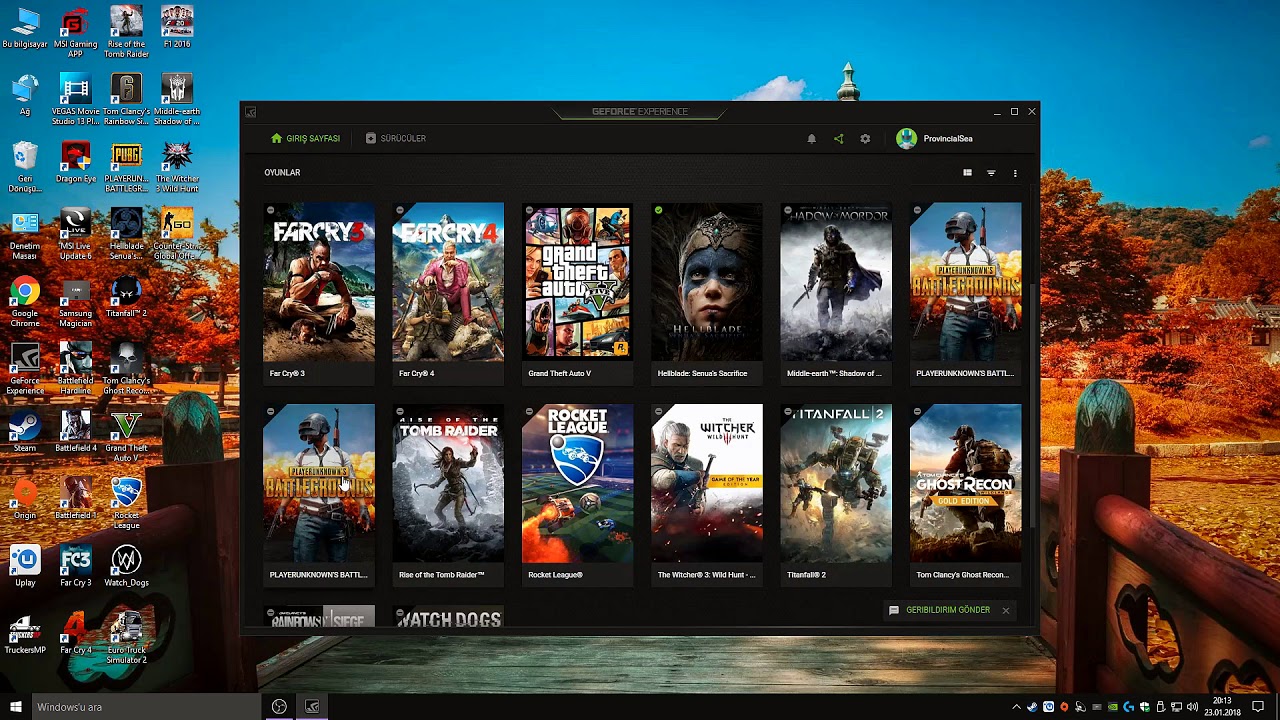
Task: Select the Dragon Eye desktop icon
Action: click(x=76, y=163)
